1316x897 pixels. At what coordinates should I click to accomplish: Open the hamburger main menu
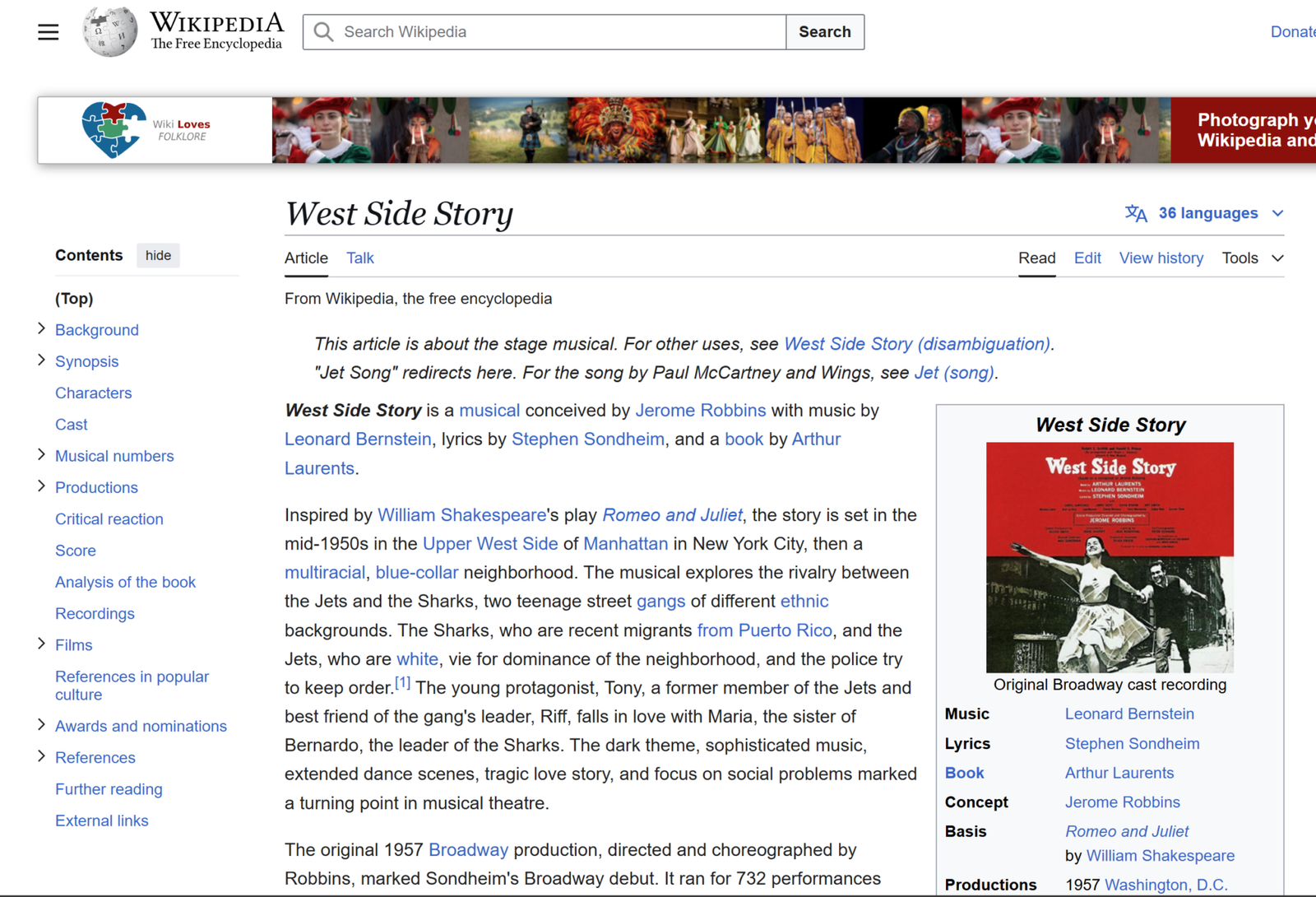click(49, 32)
